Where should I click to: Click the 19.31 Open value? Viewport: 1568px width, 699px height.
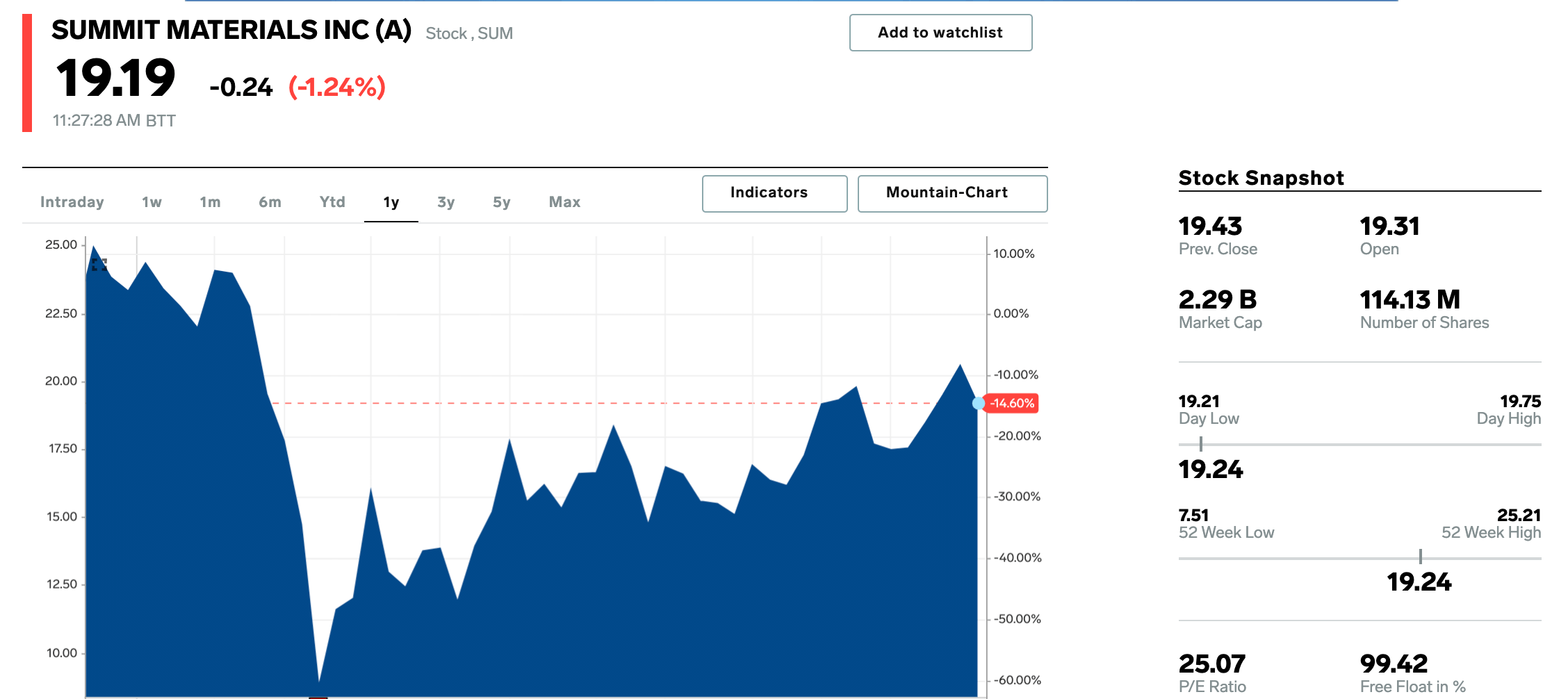pos(1389,227)
